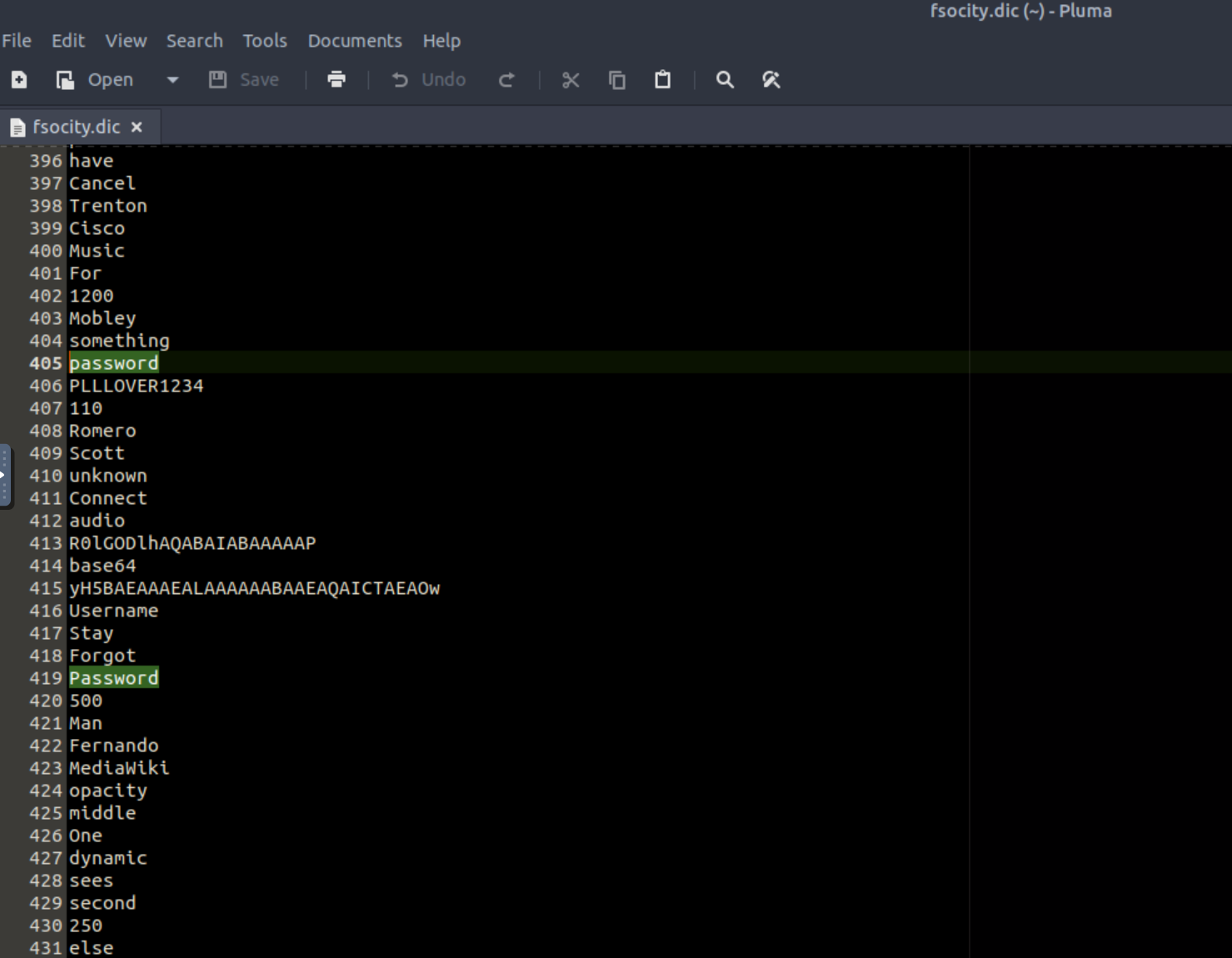
Task: Open the Documents menu
Action: pos(355,41)
